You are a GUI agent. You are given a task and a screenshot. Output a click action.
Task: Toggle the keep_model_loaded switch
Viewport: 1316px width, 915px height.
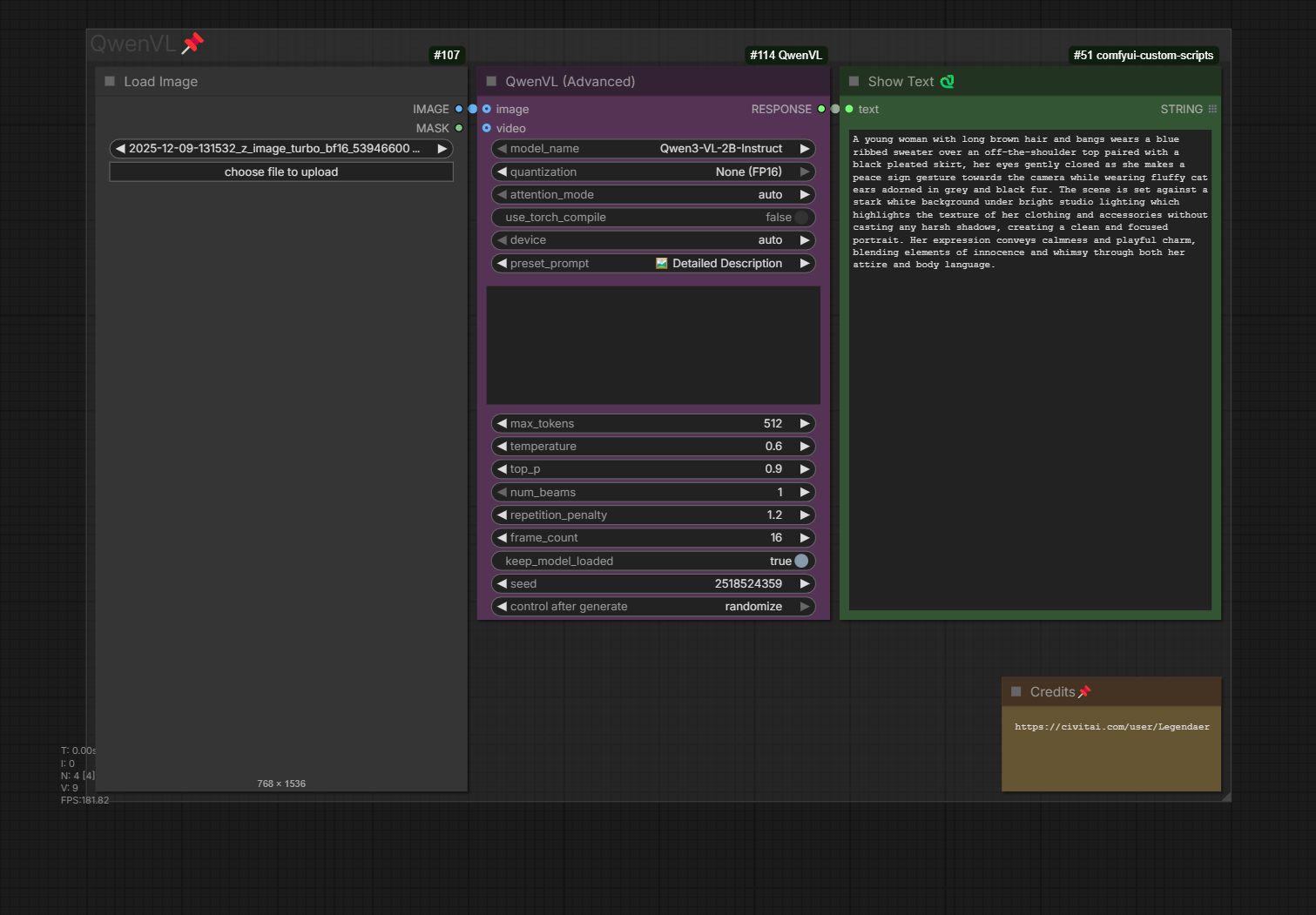pos(801,562)
